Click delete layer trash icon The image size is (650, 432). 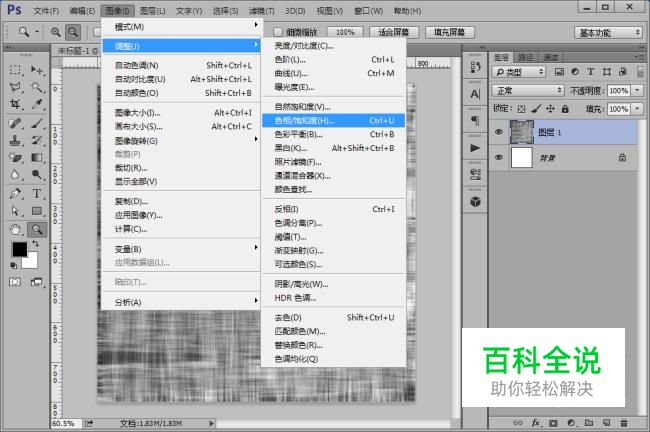(x=623, y=423)
